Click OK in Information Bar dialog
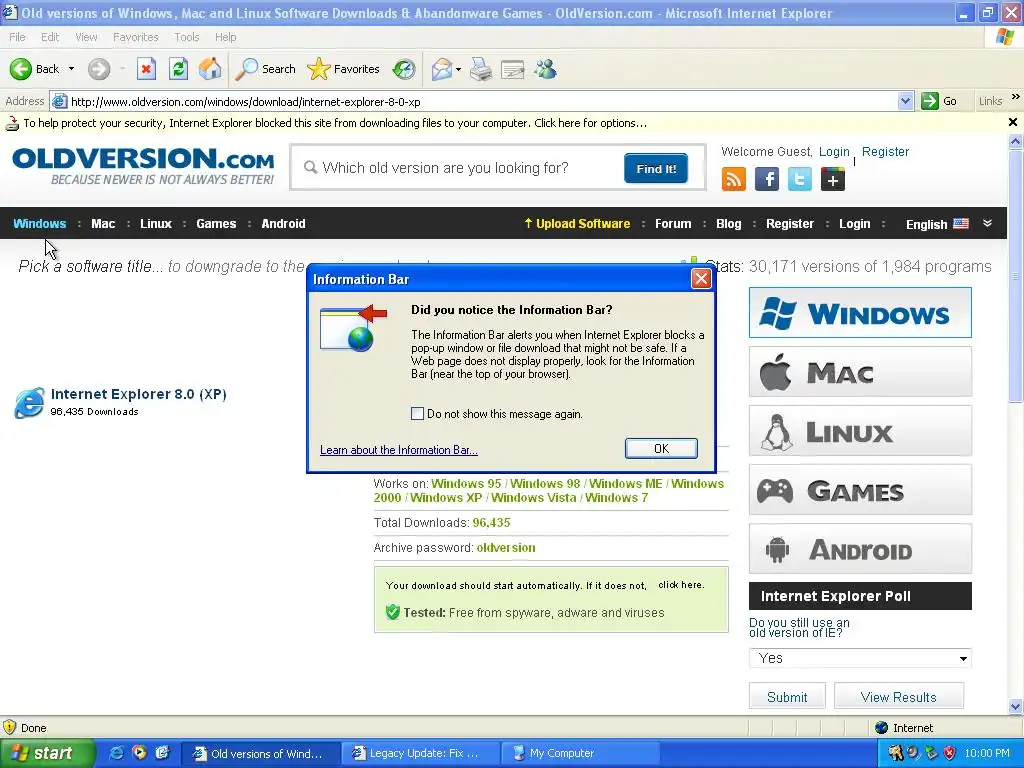1024x768 pixels. 661,449
